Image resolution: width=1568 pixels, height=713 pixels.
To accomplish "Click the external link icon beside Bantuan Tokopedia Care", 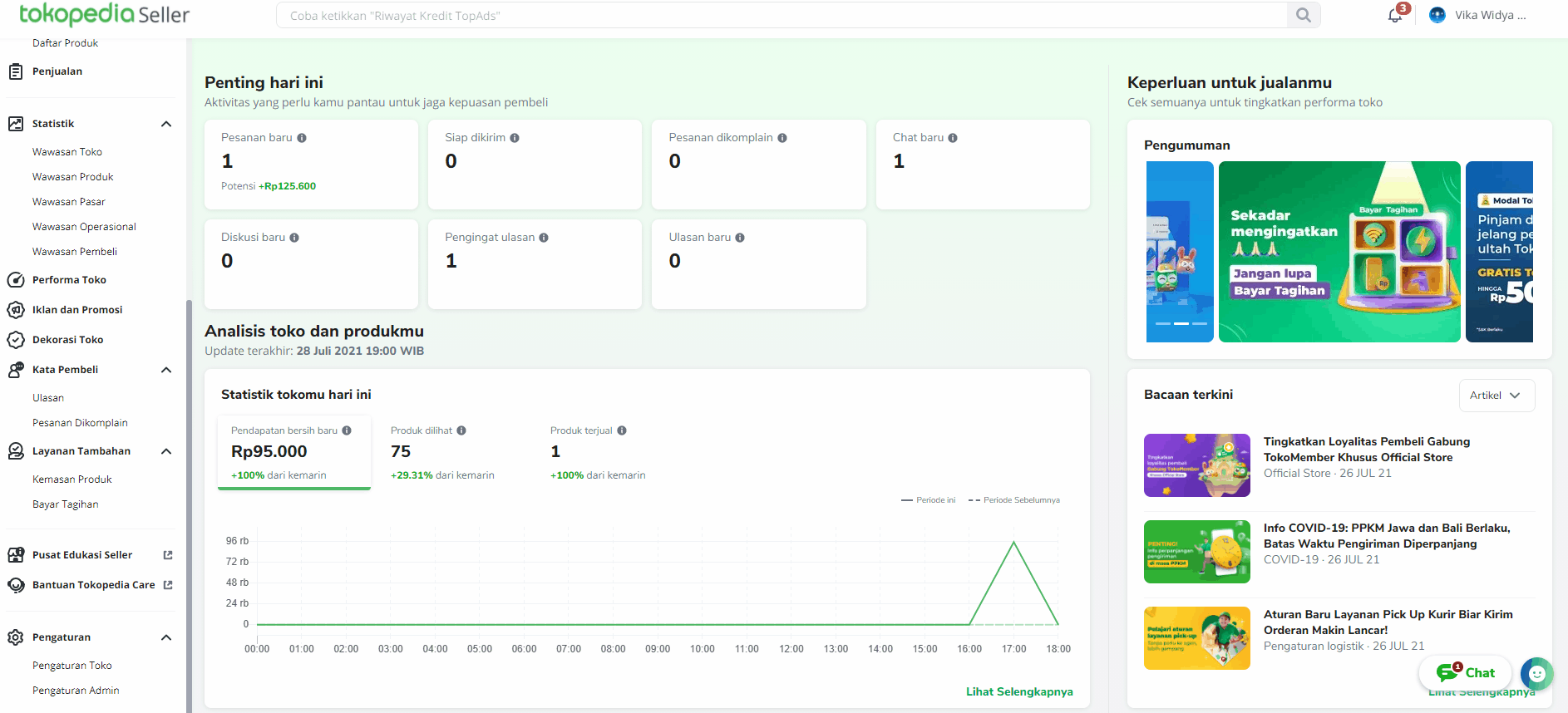I will pyautogui.click(x=168, y=585).
